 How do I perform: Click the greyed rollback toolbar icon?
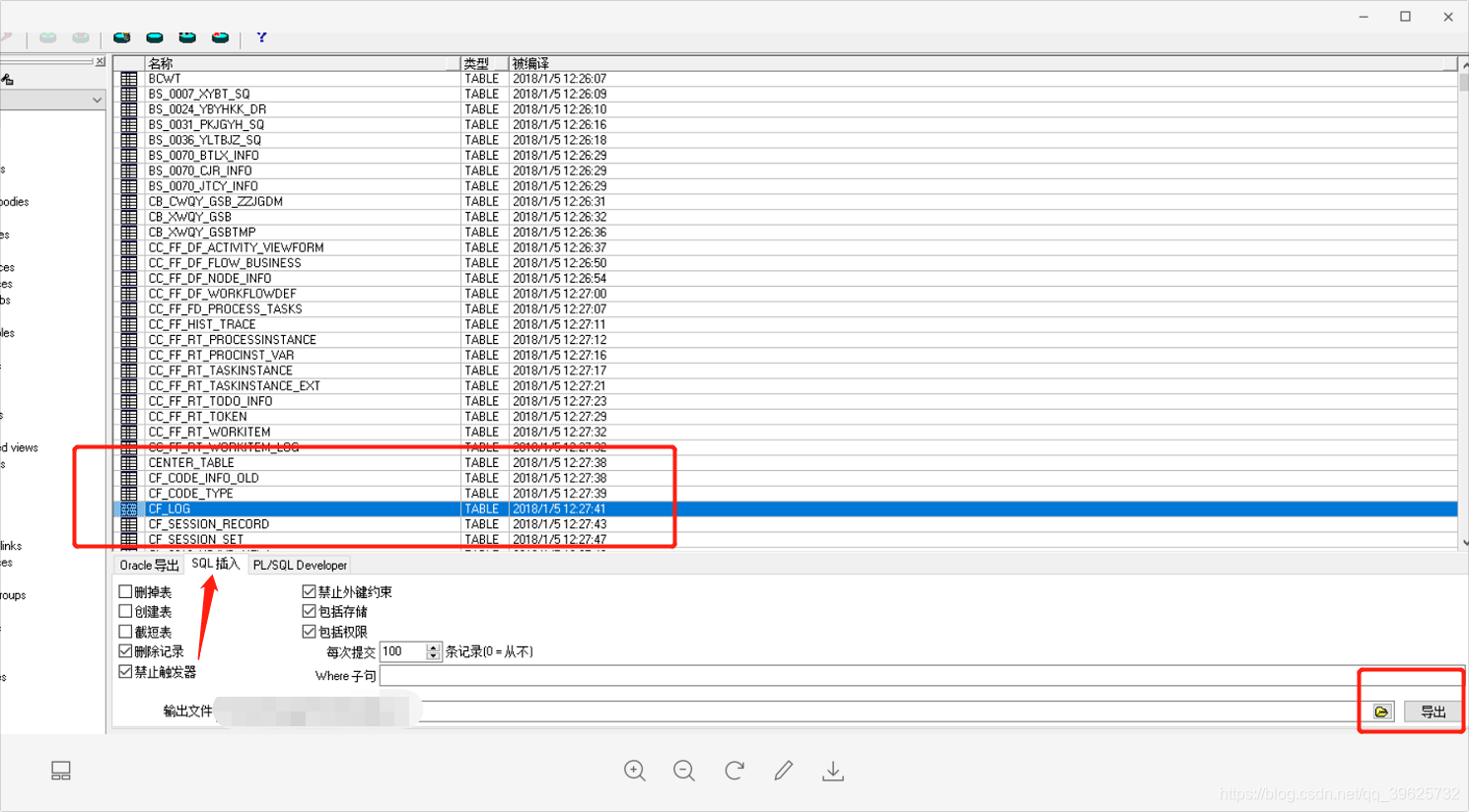coord(81,37)
